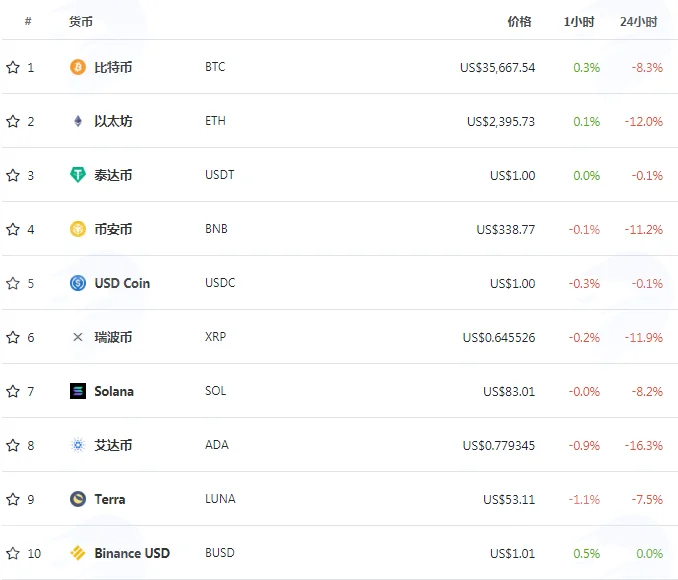
Task: Click the XRP cross-shaped icon
Action: [x=78, y=337]
